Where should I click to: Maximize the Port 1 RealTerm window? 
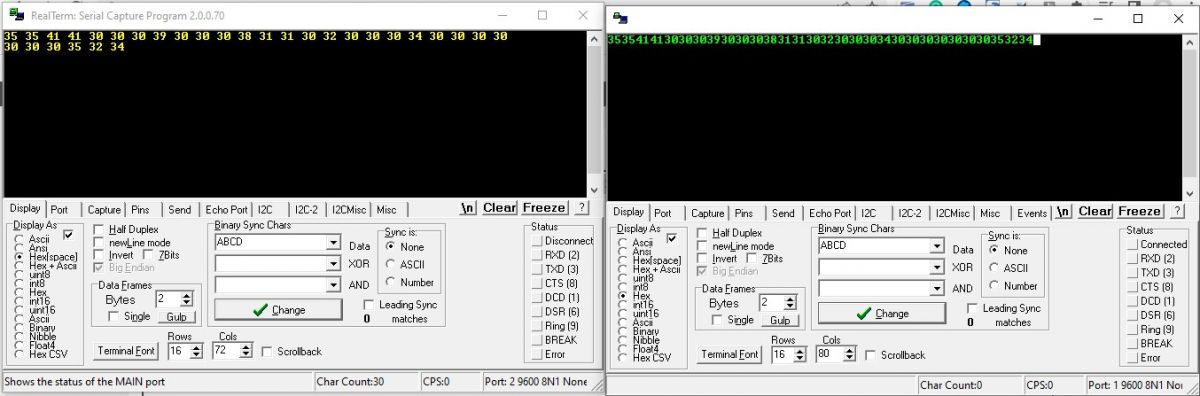(1137, 18)
